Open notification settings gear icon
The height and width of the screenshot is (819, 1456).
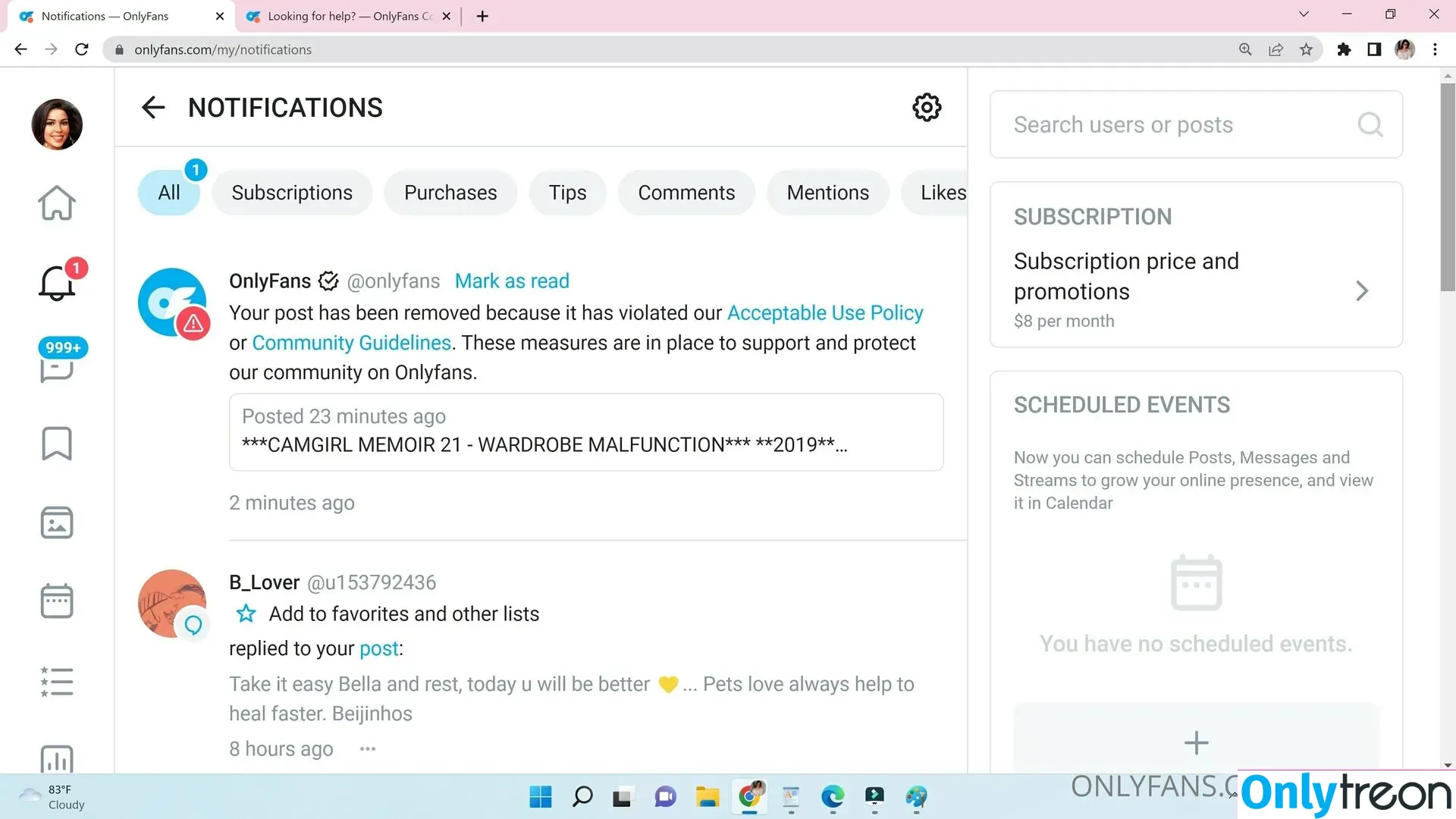(927, 108)
